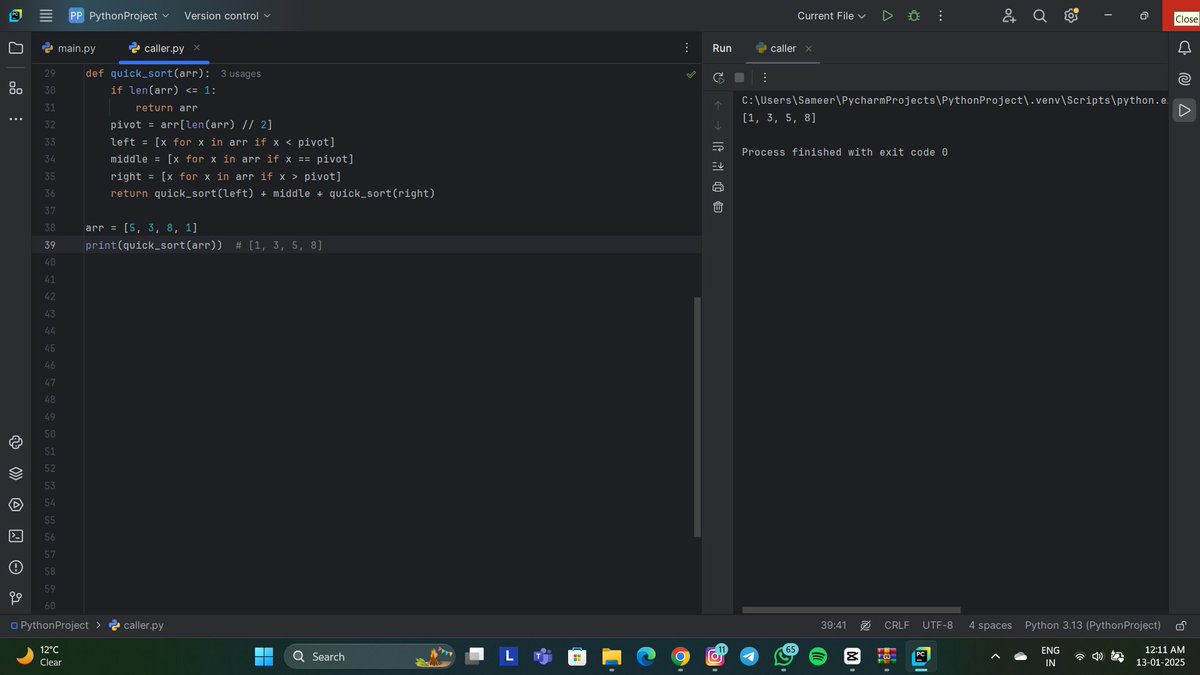Open the Structure tool window icon
Screen dimensions: 1200x675
click(15, 88)
